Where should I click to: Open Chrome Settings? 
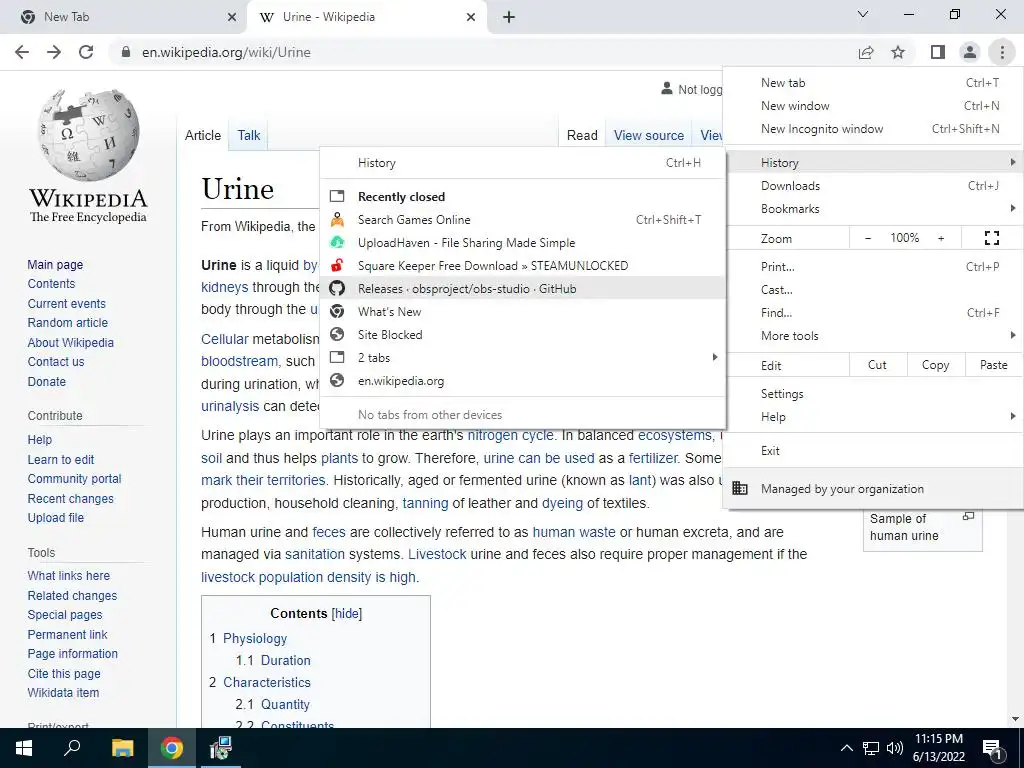coord(874,394)
